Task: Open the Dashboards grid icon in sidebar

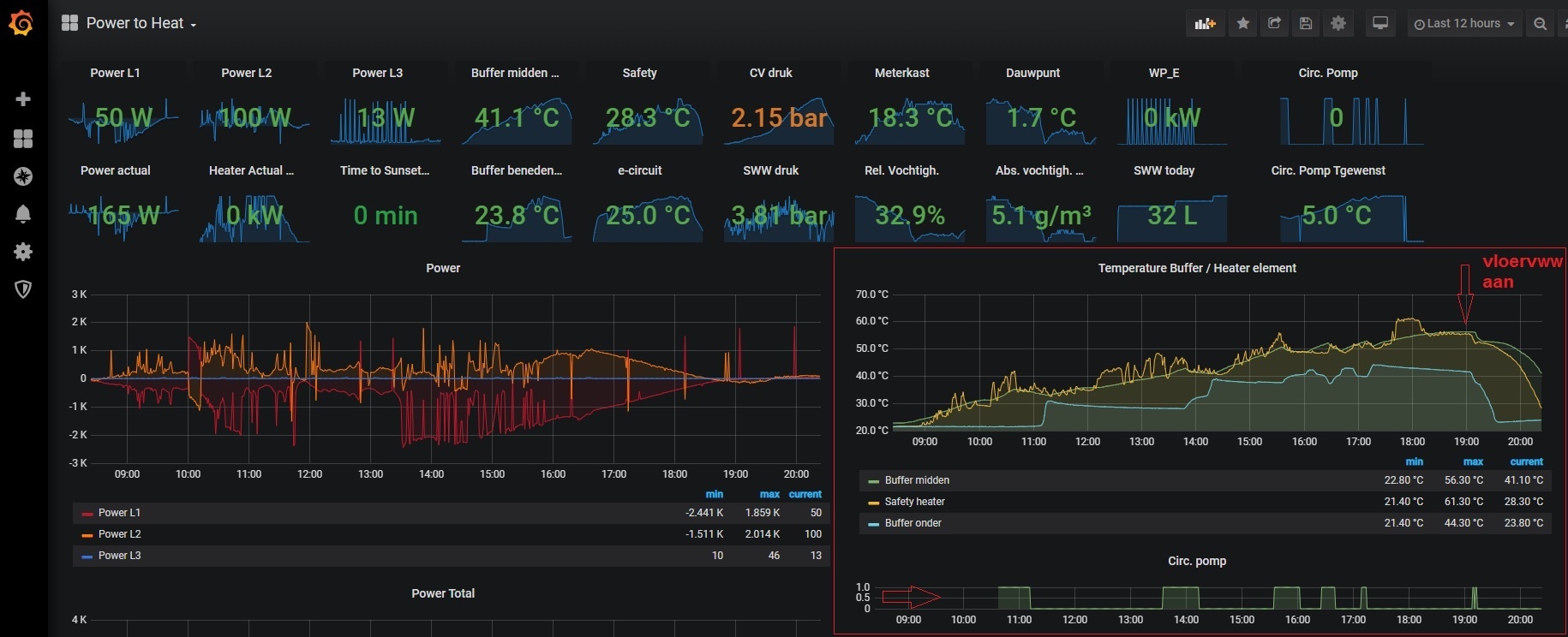Action: click(x=23, y=139)
